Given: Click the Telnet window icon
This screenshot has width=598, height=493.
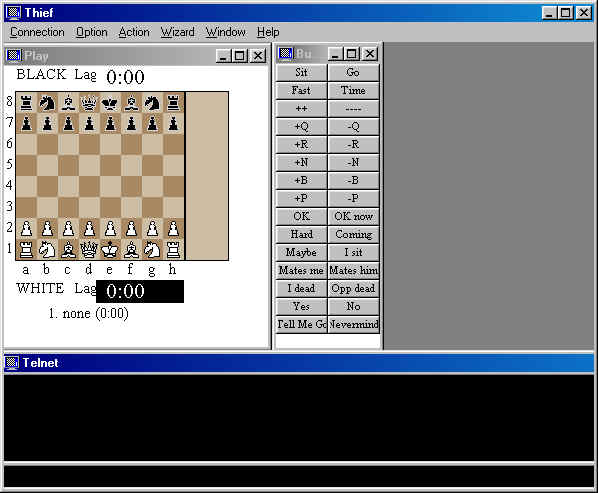Looking at the screenshot, I should click(x=11, y=363).
